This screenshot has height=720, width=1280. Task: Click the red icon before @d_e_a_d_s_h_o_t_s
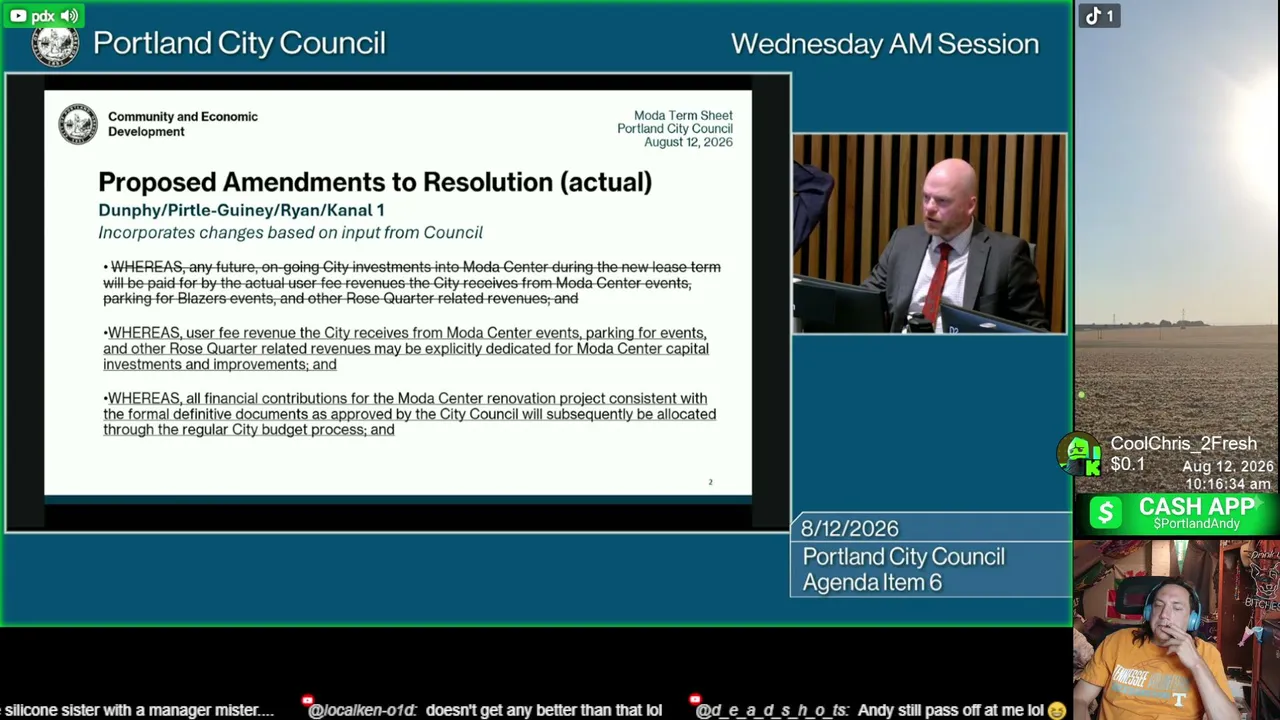(x=694, y=701)
